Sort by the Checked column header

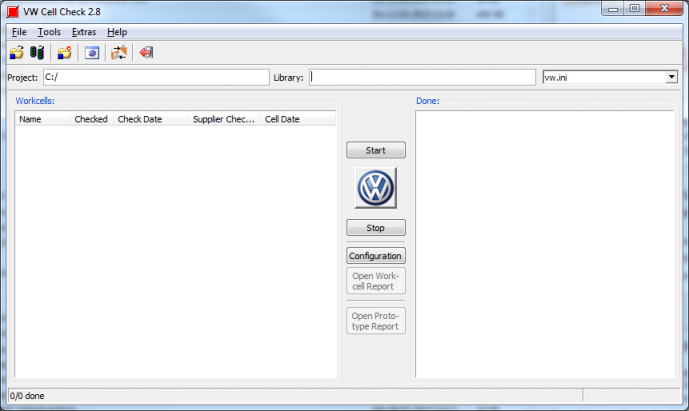click(x=92, y=119)
